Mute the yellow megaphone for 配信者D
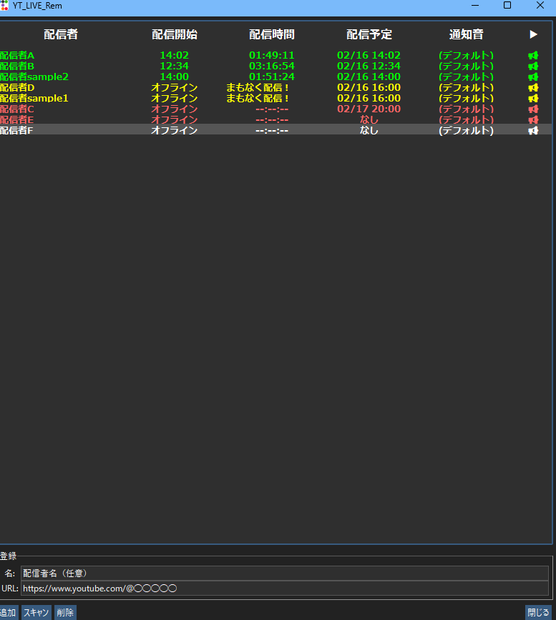 click(533, 87)
